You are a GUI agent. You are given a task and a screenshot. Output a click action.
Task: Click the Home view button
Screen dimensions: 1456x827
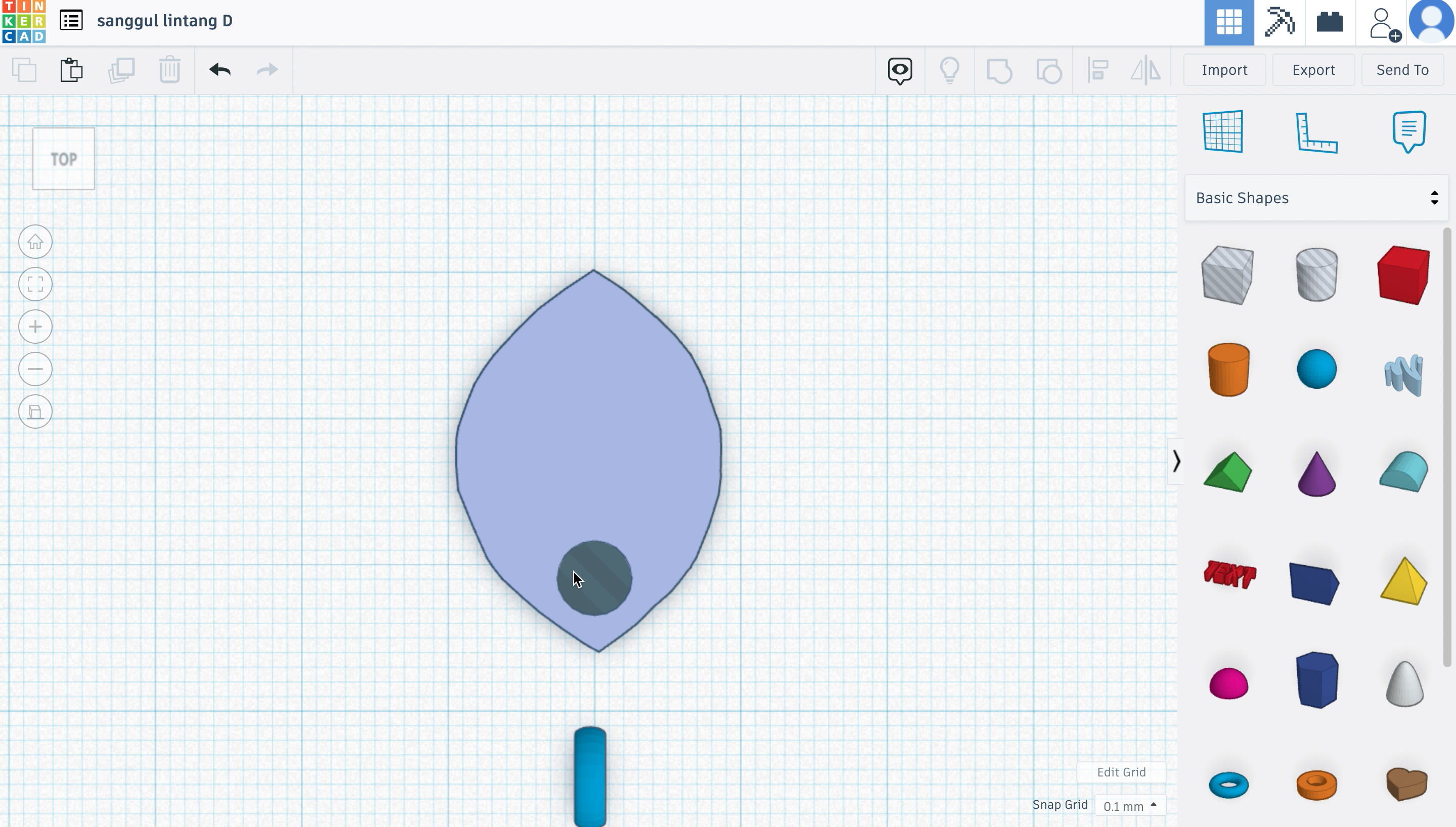tap(35, 242)
